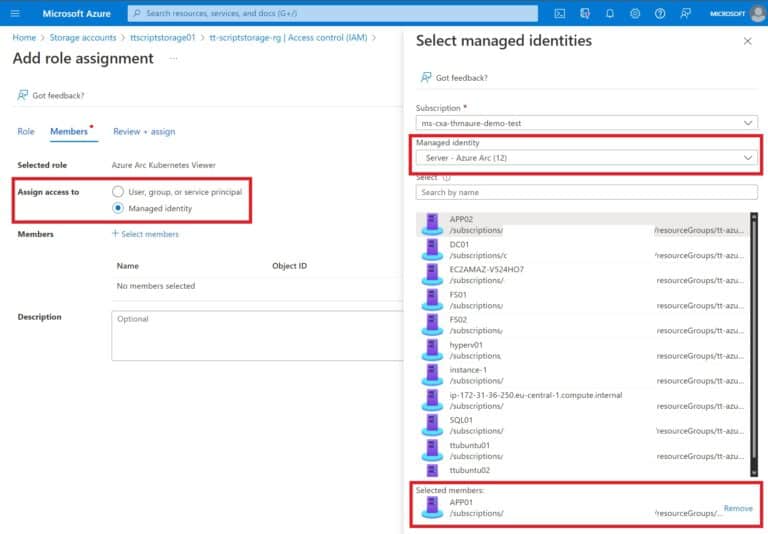The height and width of the screenshot is (534, 768).
Task: Go to tt-scriptstorage-rg Access control breadcrumb
Action: click(288, 37)
